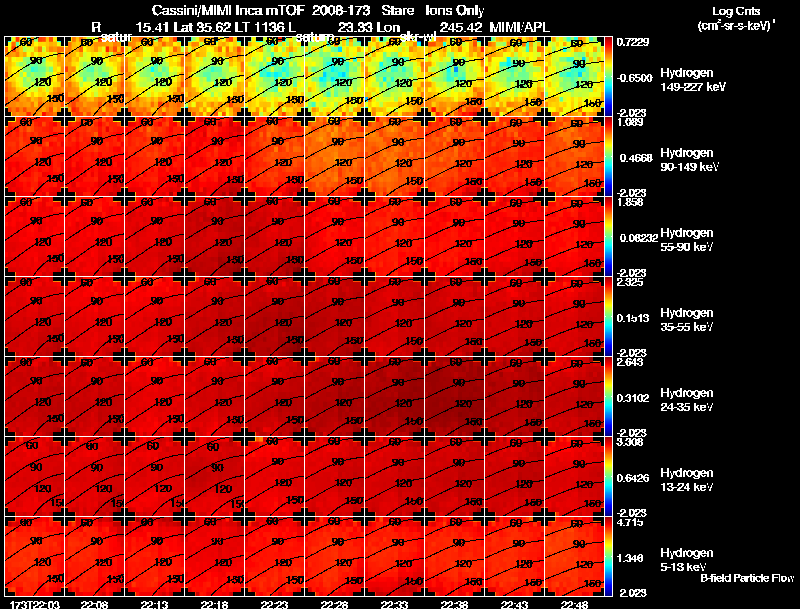Image resolution: width=800 pixels, height=609 pixels.
Task: Click the '0.7229' colorbar maximum value
Action: [x=633, y=42]
